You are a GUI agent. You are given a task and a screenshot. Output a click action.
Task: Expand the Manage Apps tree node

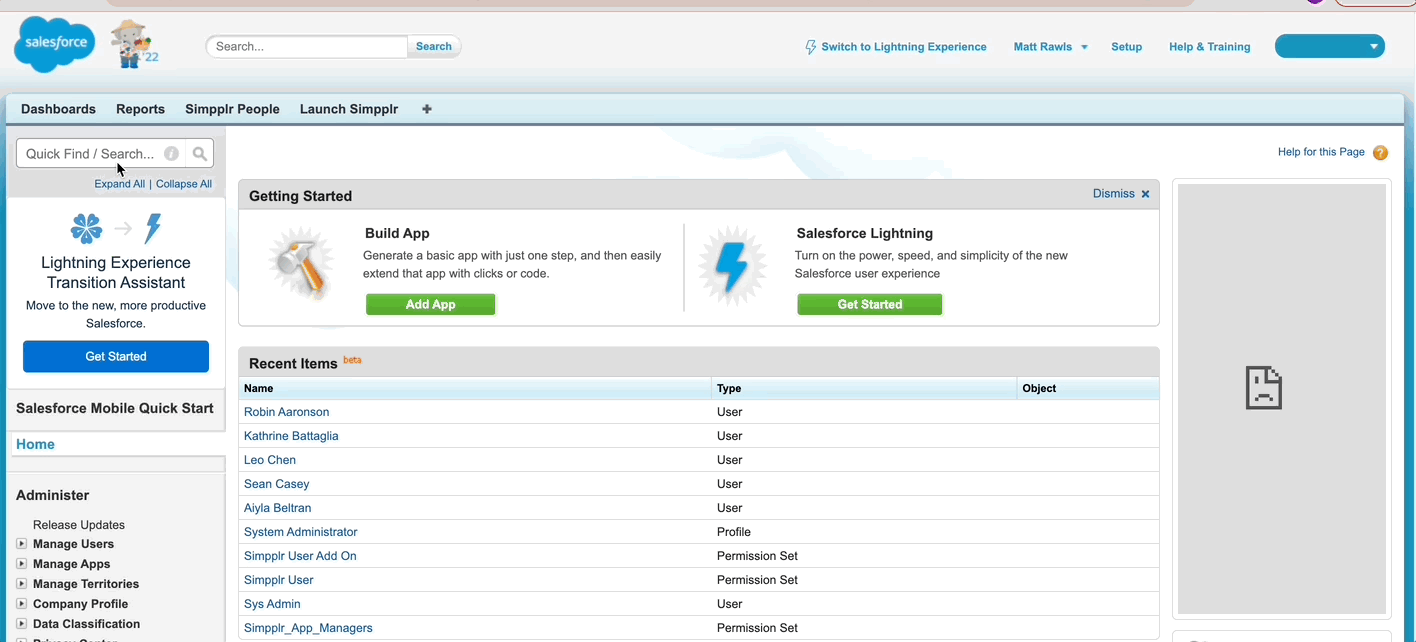pyautogui.click(x=21, y=564)
